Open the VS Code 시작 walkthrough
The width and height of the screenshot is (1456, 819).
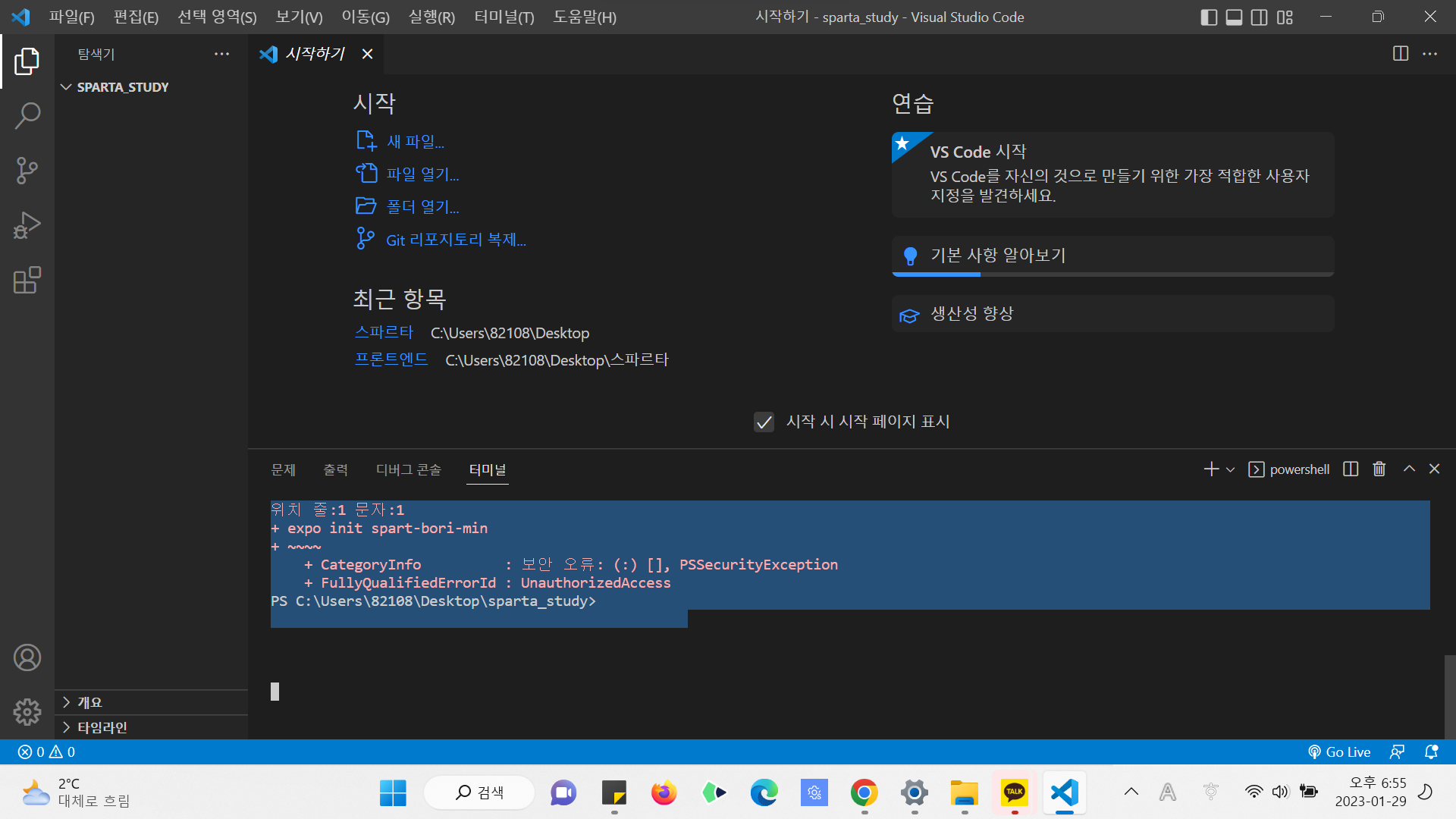coord(1112,174)
